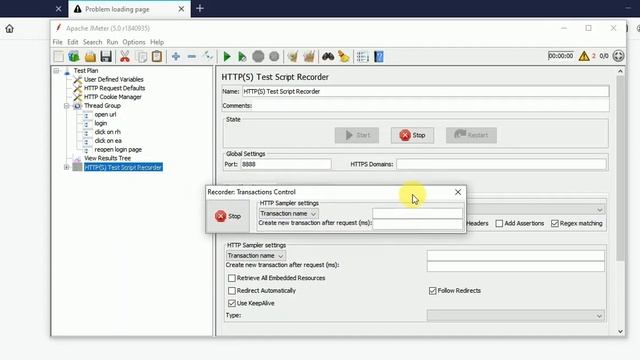
Task: Click Stop button in State section
Action: [412, 135]
